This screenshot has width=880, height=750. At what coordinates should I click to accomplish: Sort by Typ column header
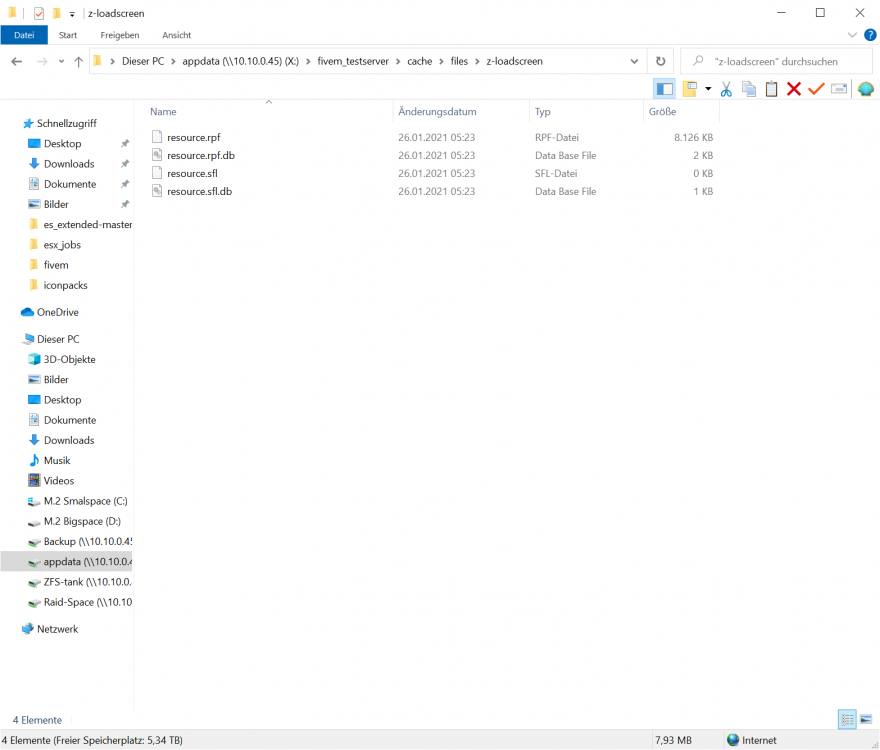(543, 112)
